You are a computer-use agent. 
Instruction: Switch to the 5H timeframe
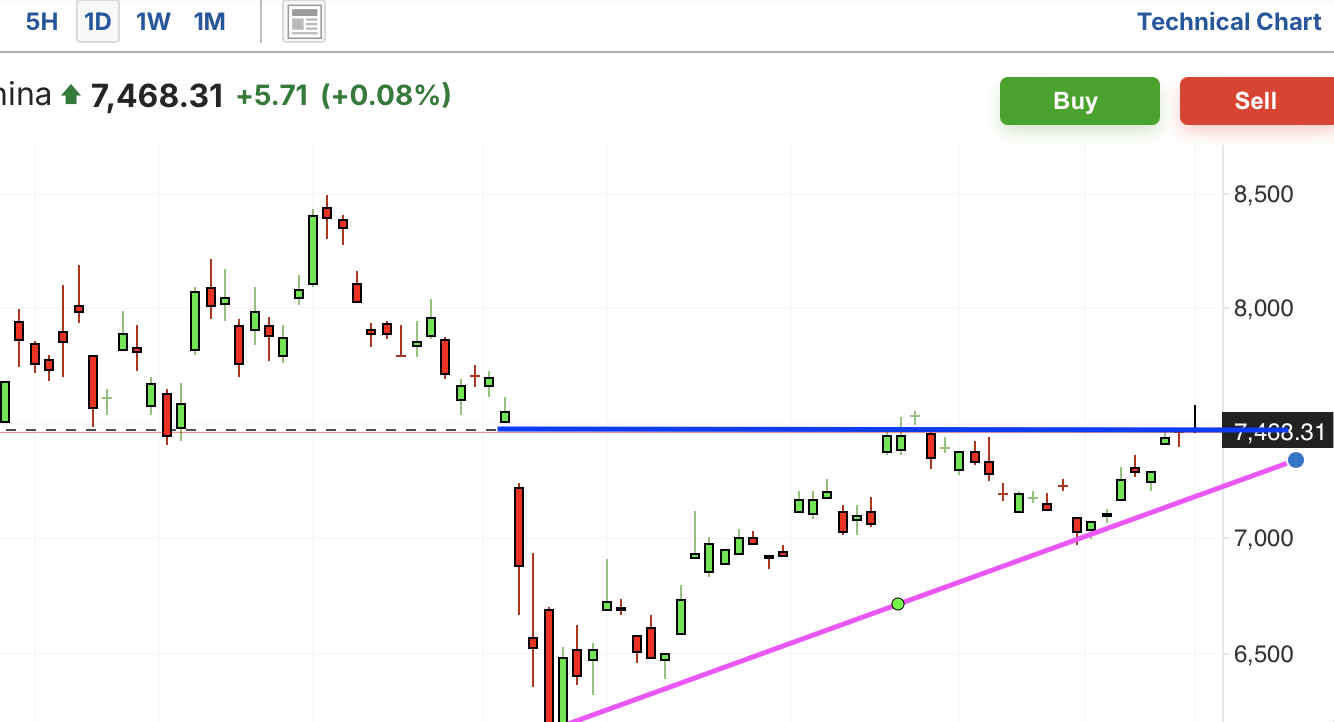42,21
